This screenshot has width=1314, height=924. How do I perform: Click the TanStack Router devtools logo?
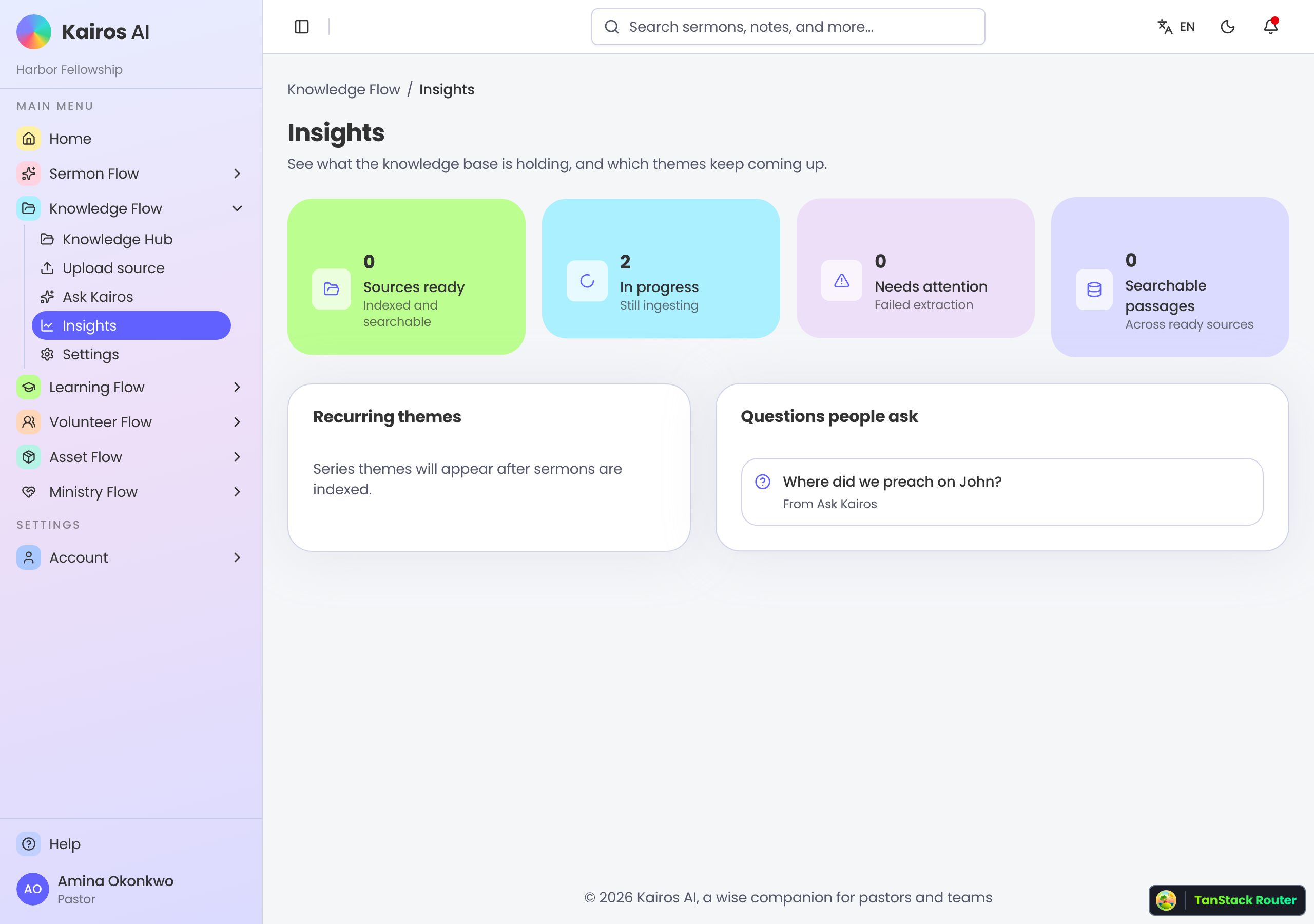(1166, 900)
